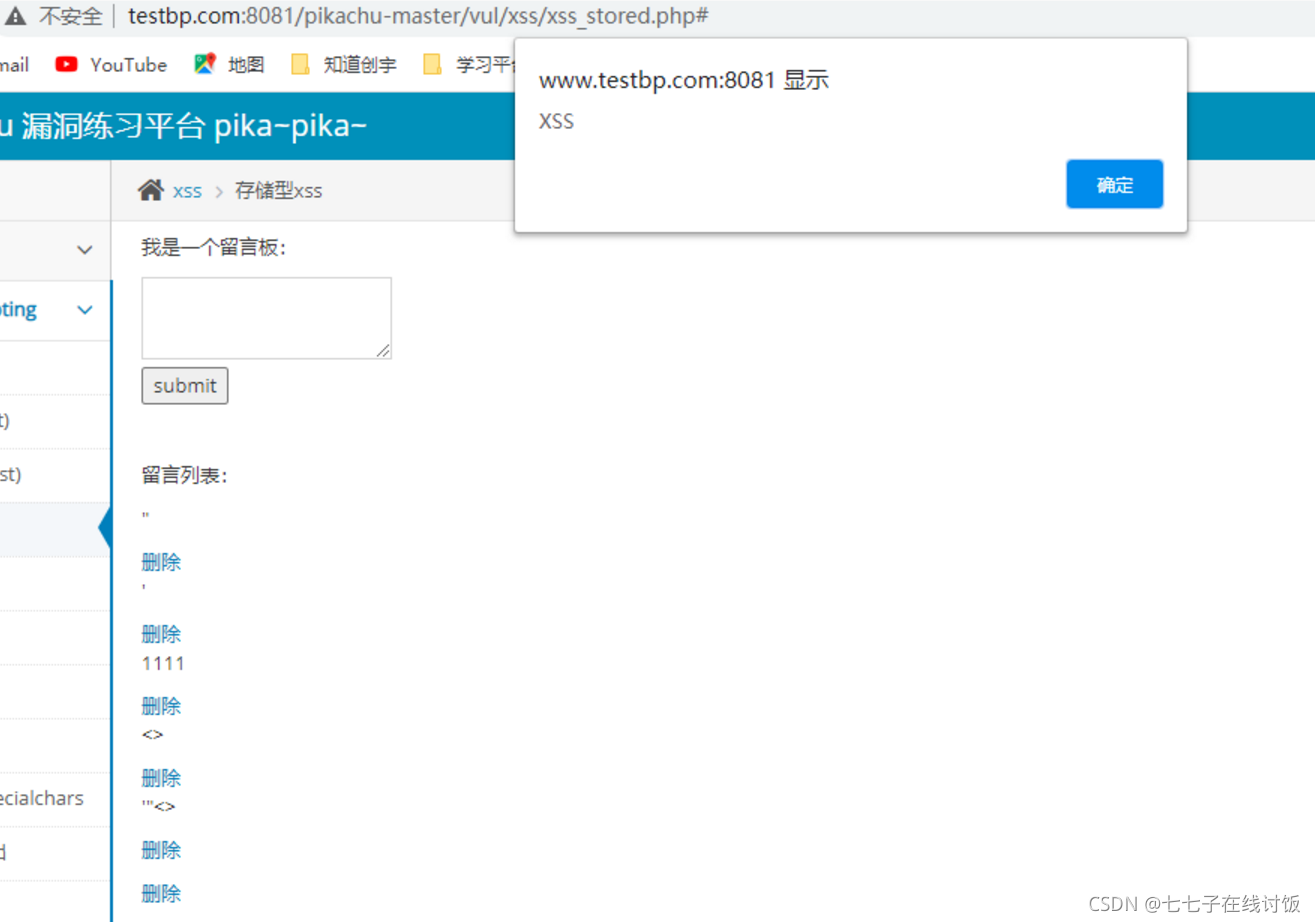Click the www.testbp.com:8081 显示 dialog title
Viewport: 1315px width, 922px height.
[684, 81]
